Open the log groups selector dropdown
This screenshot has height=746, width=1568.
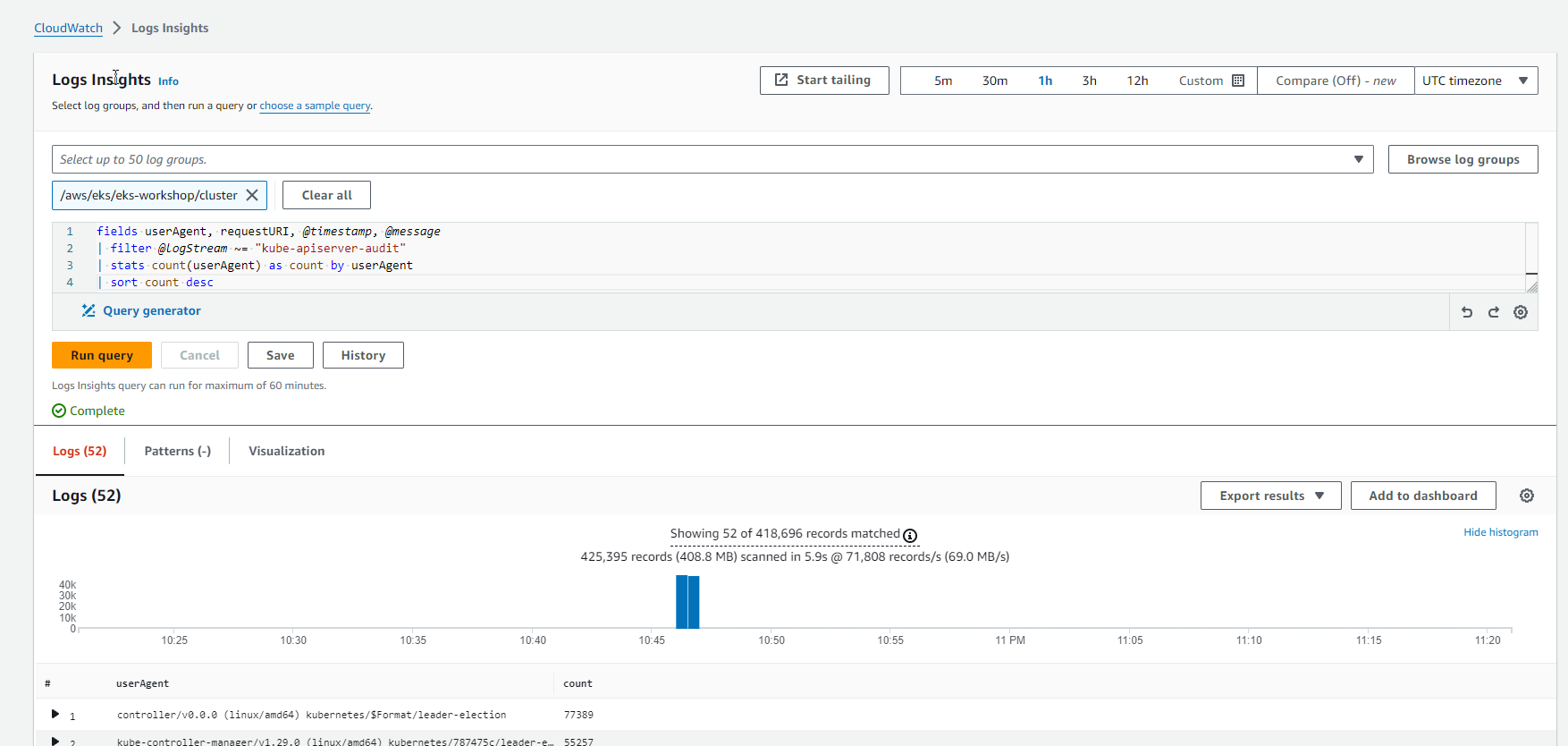click(x=712, y=159)
